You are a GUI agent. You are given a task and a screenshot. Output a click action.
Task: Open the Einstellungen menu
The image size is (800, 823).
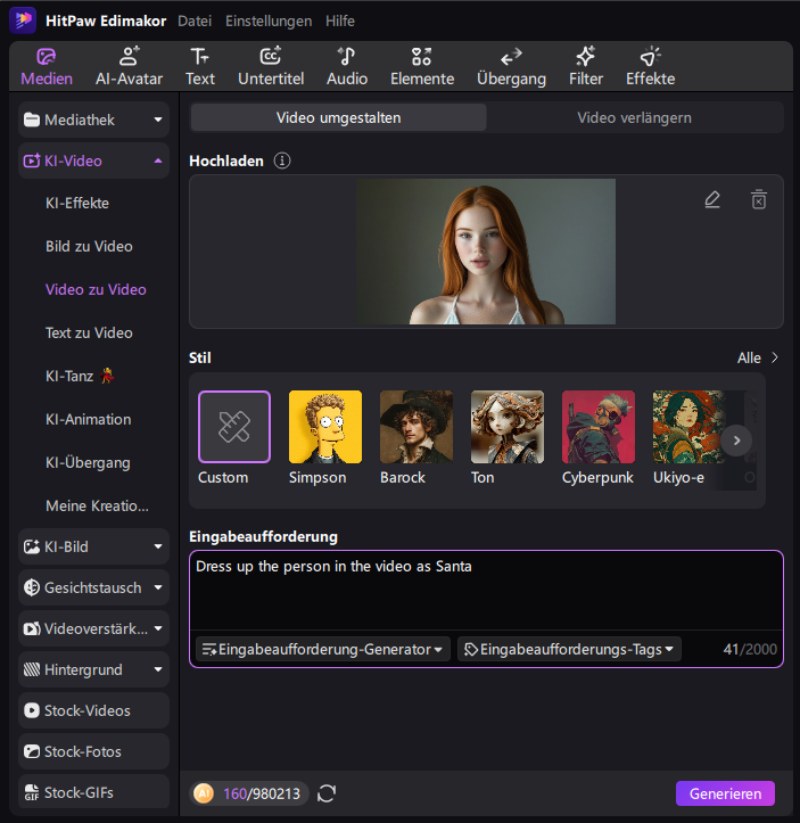268,21
